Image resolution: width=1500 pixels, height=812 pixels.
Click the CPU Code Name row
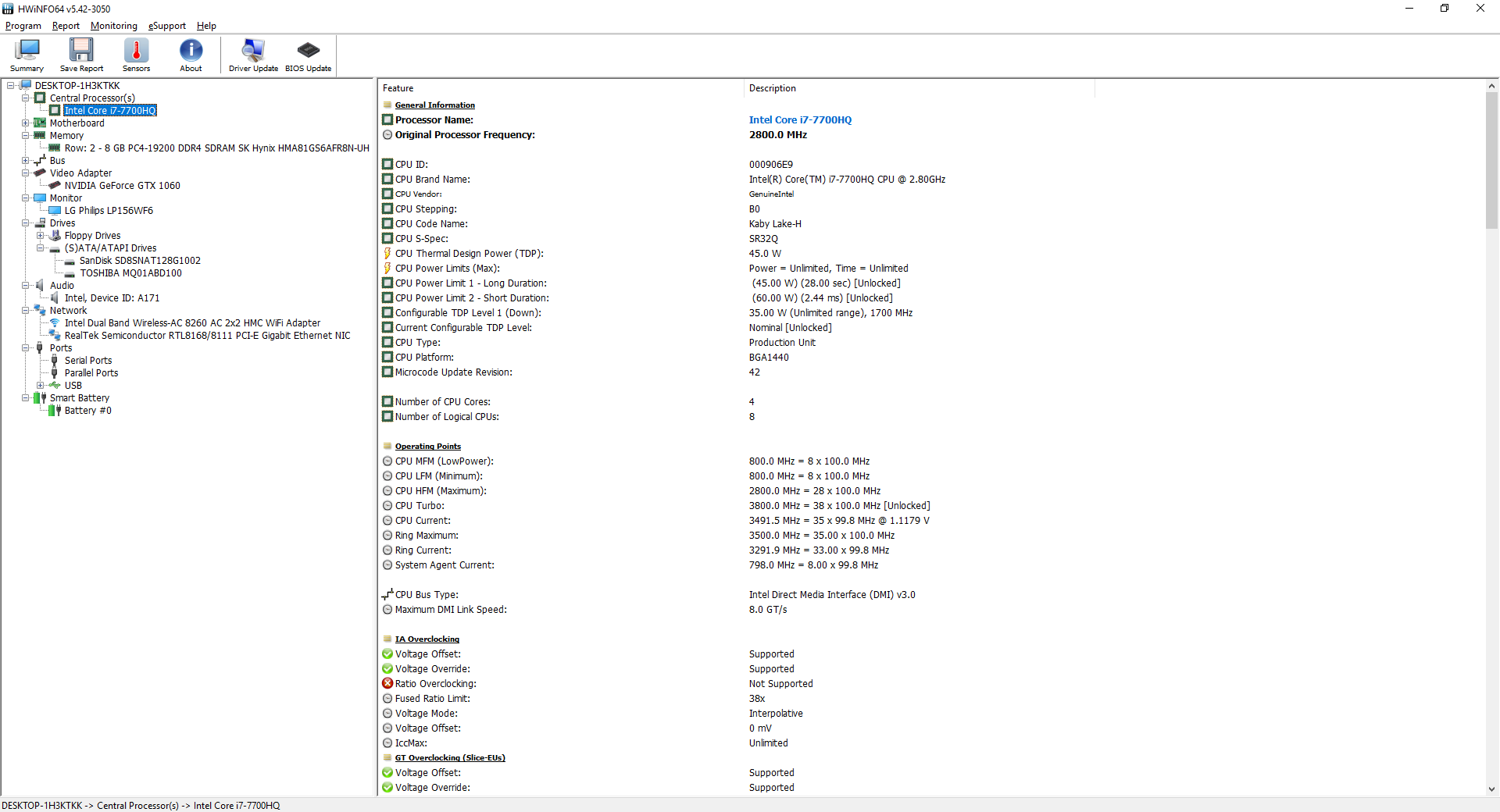932,223
